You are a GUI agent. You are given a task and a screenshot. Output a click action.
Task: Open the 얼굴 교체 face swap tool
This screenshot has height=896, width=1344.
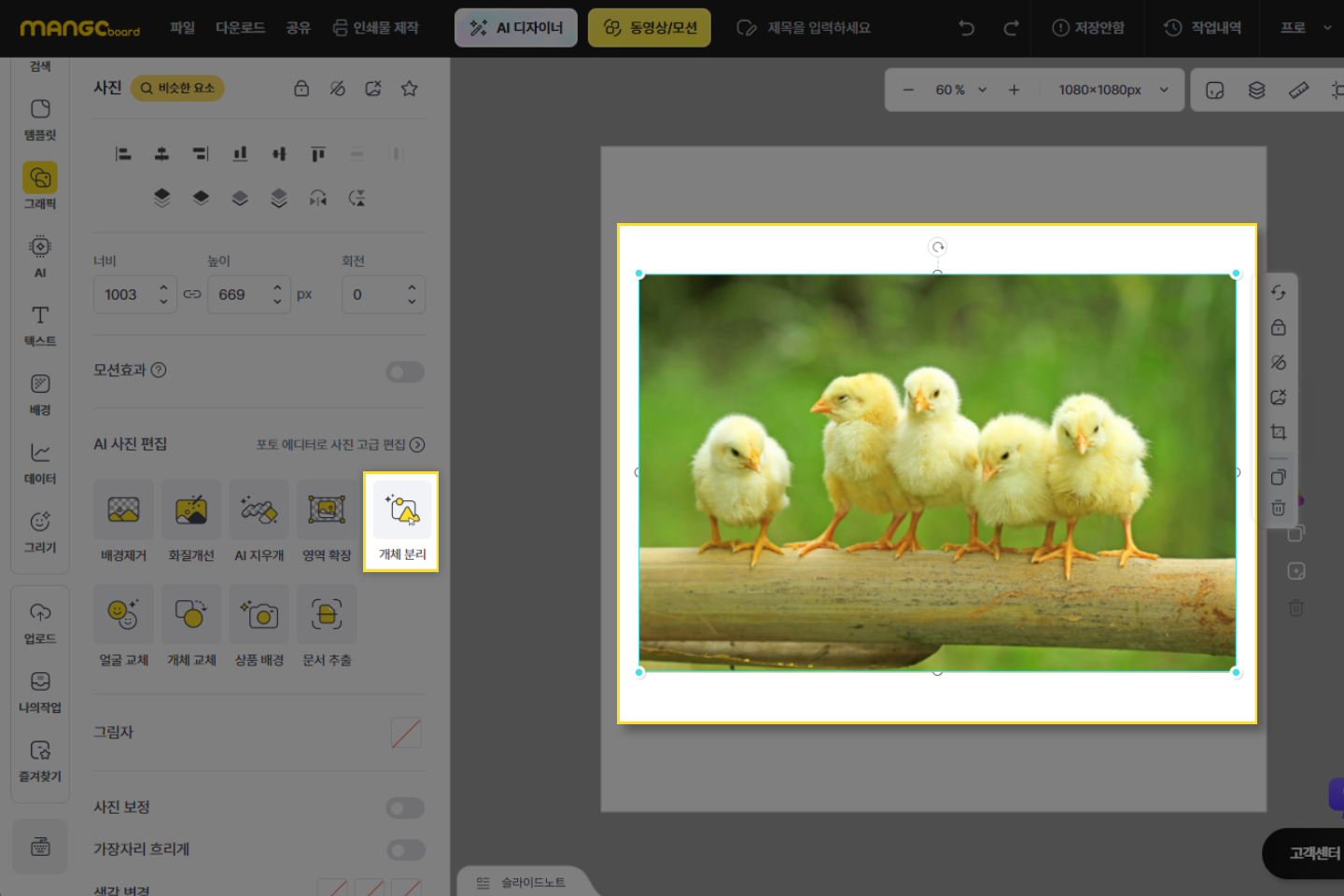tap(123, 614)
